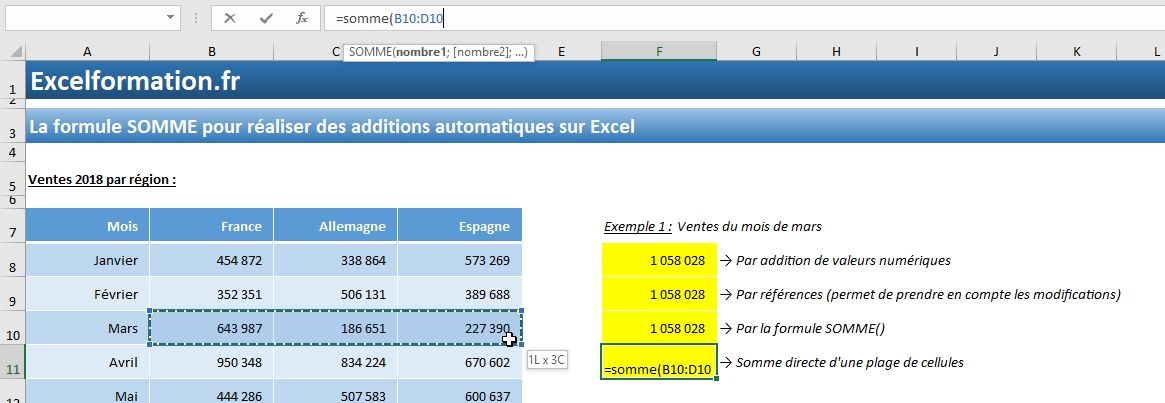Click Allemagne Mai value 507 583
The image size is (1165, 403).
(336, 393)
